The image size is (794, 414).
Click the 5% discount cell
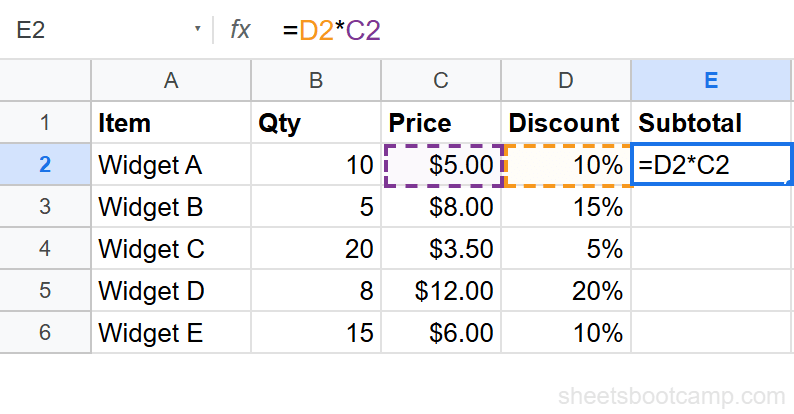[566, 249]
